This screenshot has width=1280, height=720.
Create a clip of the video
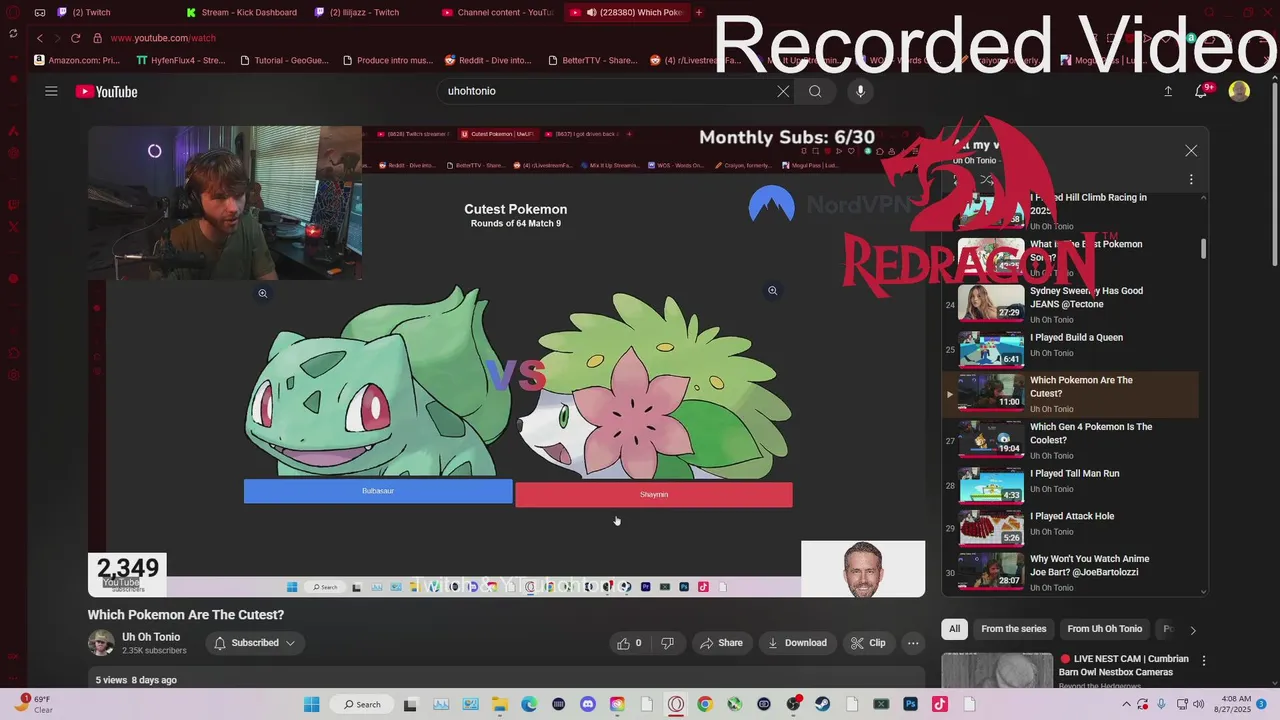click(x=868, y=643)
